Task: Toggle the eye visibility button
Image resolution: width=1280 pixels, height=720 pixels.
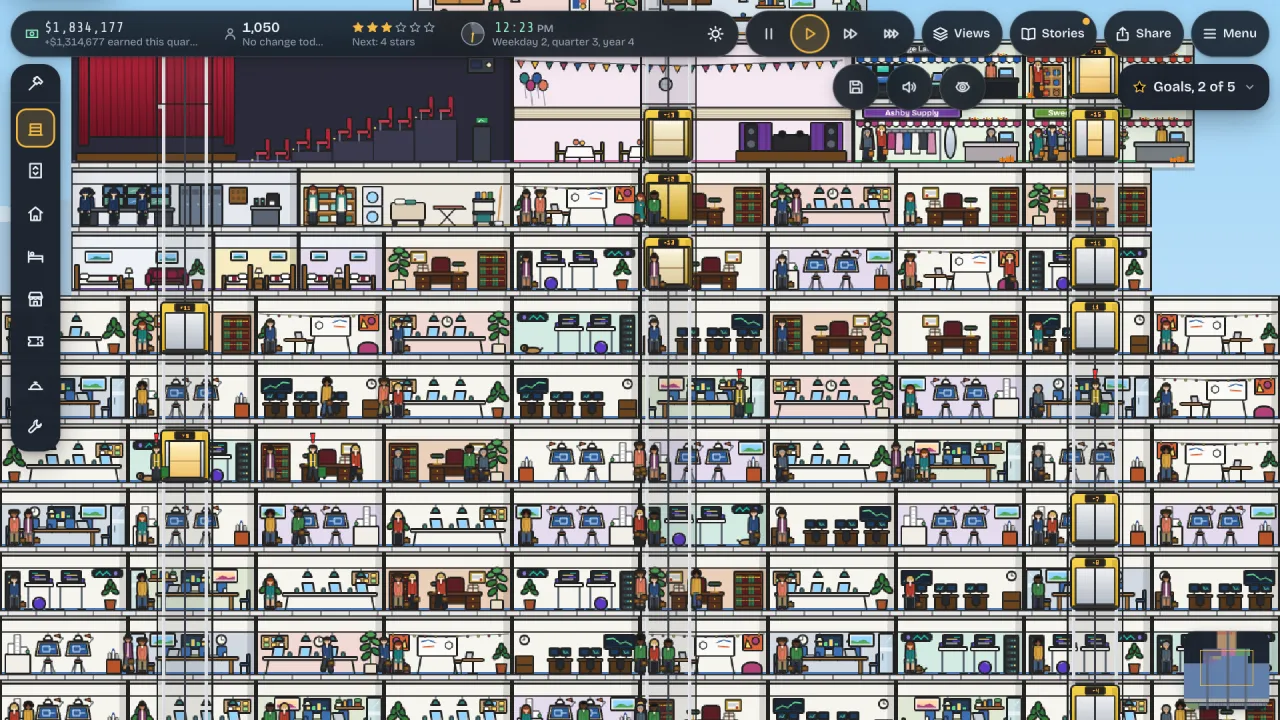Action: coord(962,87)
